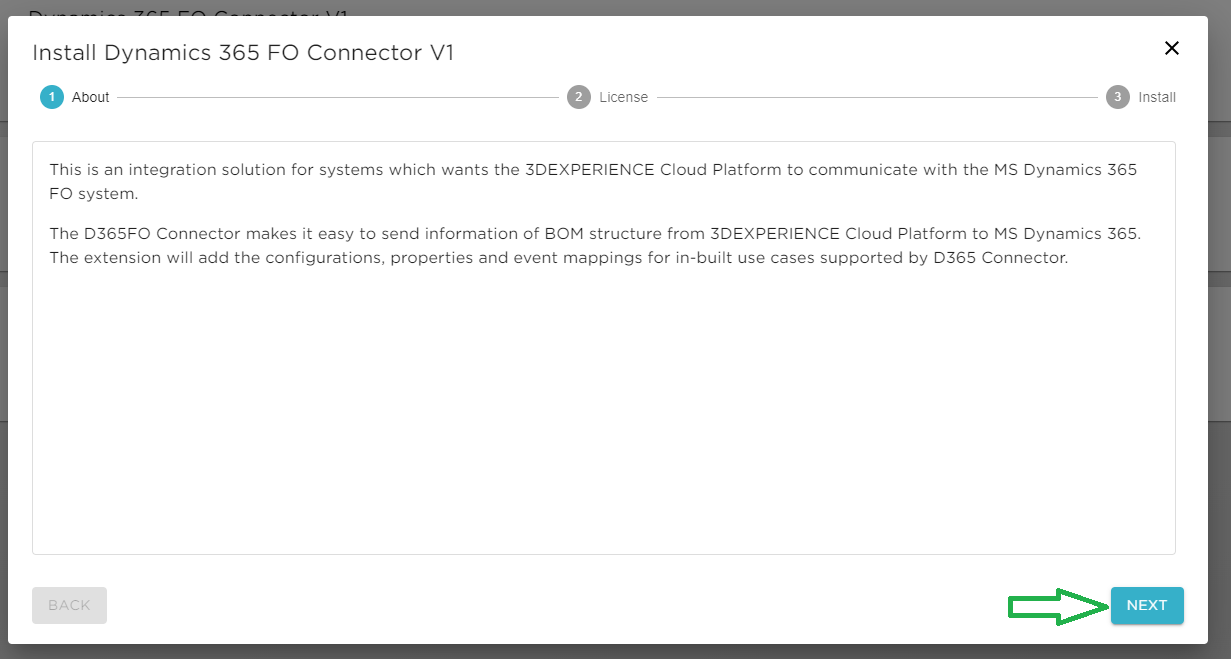The image size is (1231, 659).
Task: Click the step 3 number circle
Action: click(1118, 97)
